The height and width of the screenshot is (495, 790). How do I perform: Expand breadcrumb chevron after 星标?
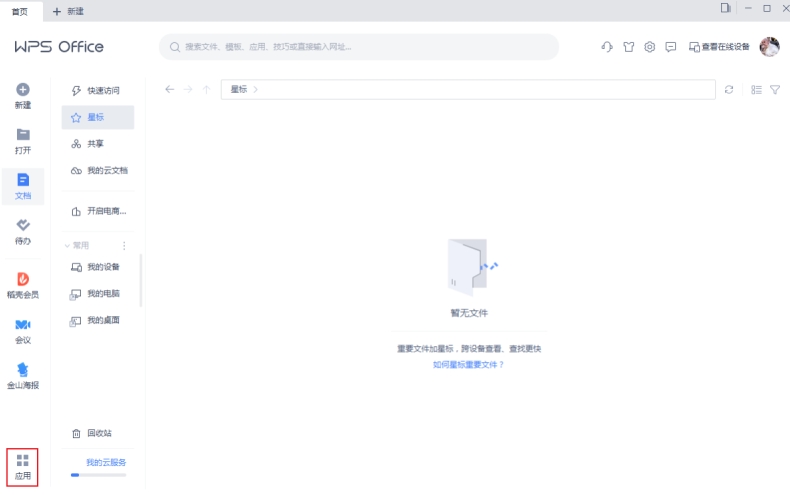[255, 89]
